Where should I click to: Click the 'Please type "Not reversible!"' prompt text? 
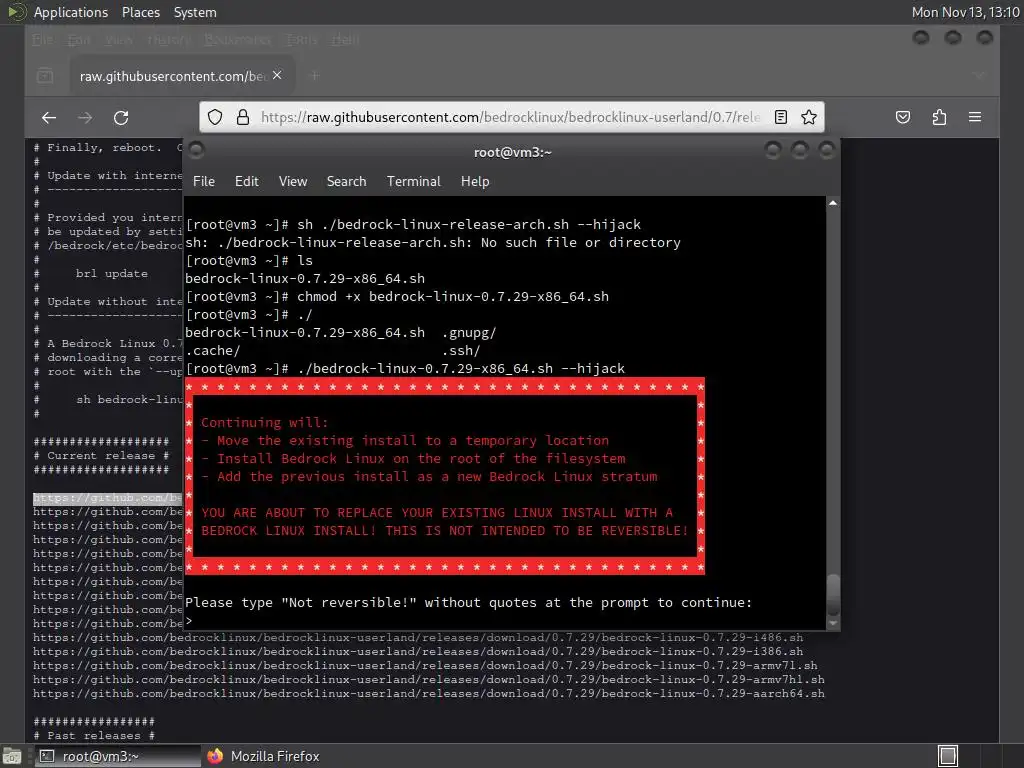click(x=468, y=603)
